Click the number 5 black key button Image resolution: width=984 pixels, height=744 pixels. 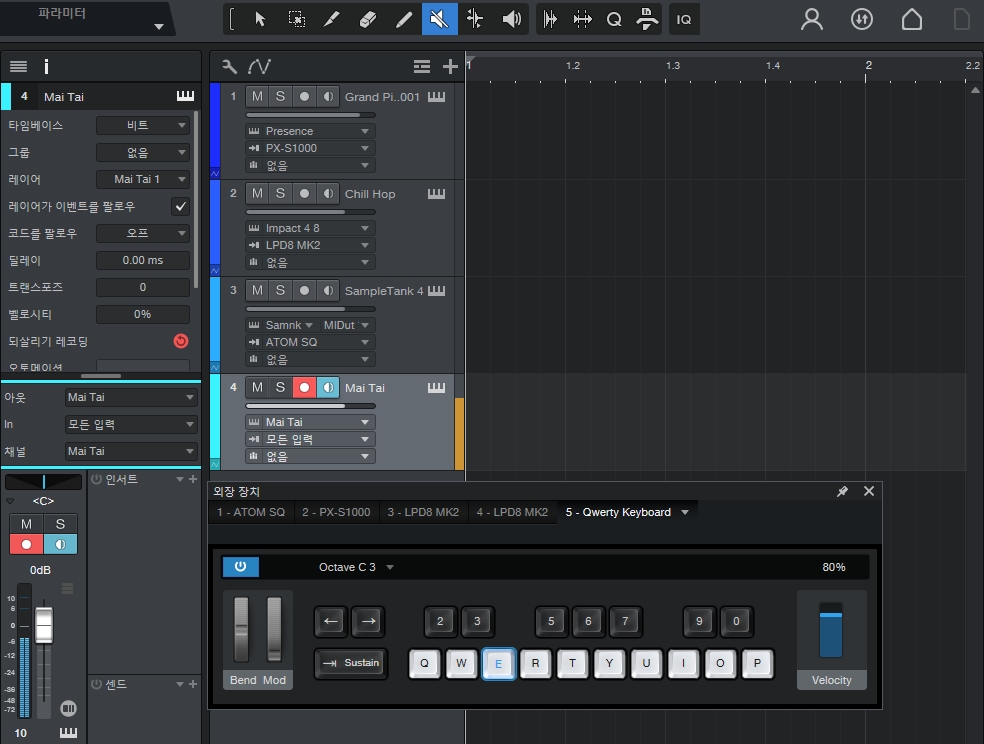(551, 621)
